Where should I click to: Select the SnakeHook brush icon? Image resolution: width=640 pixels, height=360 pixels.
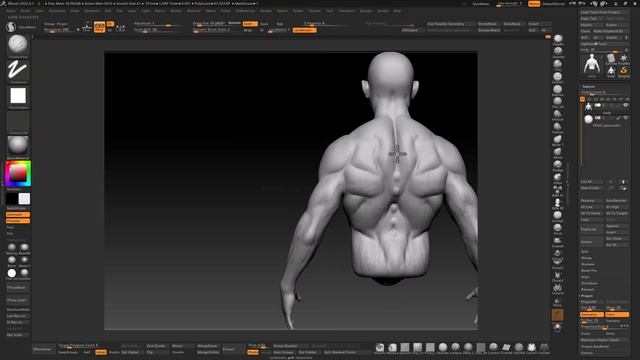(x=558, y=241)
